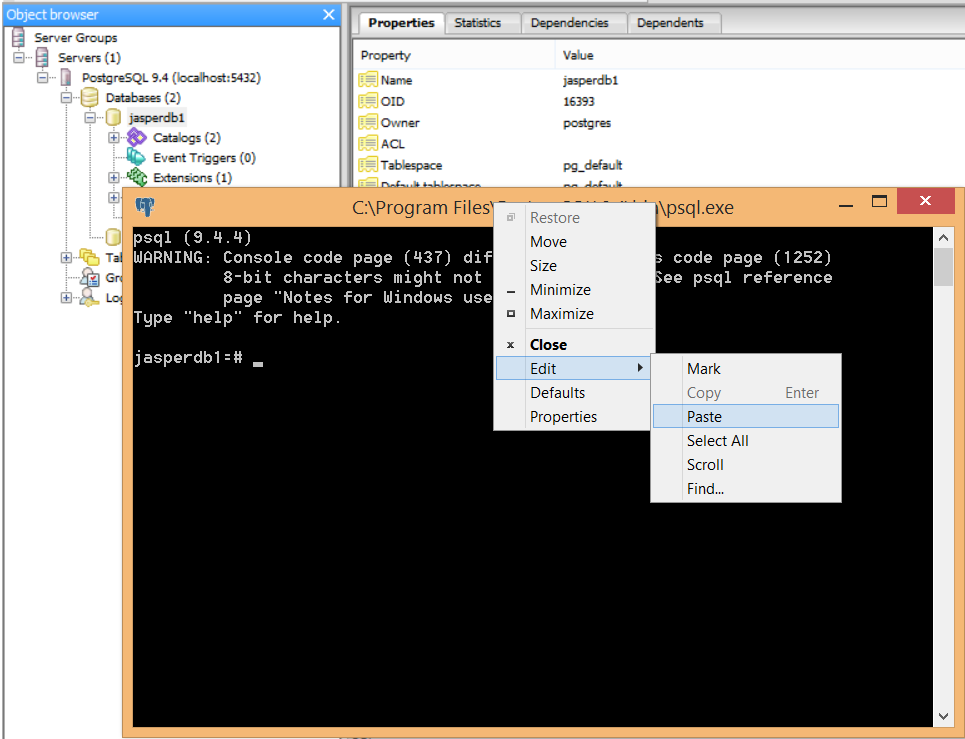Click the Name property row icon

pyautogui.click(x=368, y=80)
